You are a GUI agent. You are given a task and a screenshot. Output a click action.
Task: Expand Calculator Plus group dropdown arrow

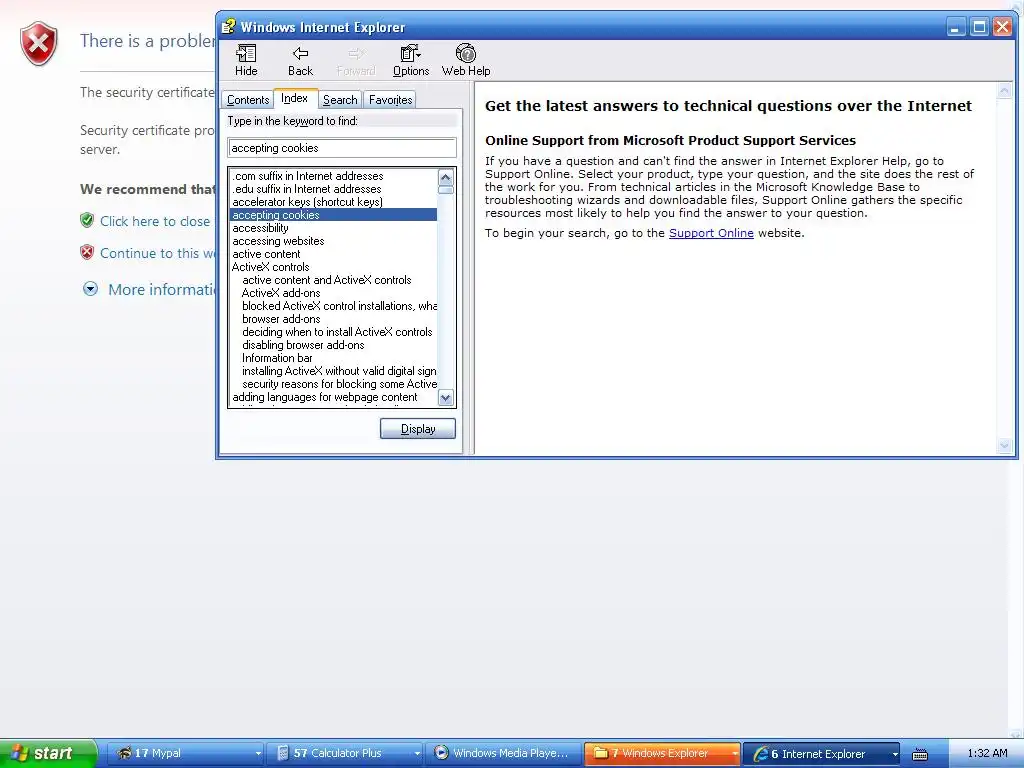click(x=417, y=754)
